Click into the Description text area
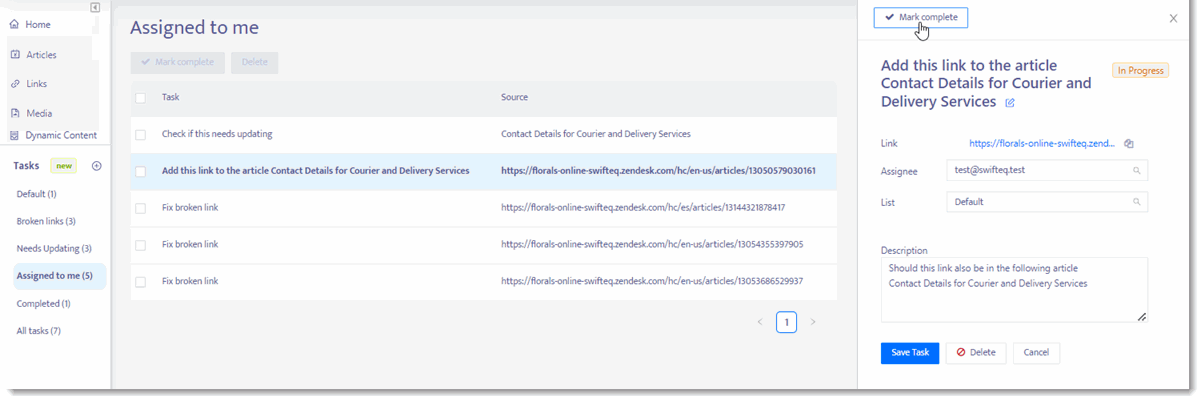This screenshot has width=1200, height=396. pyautogui.click(x=1014, y=290)
